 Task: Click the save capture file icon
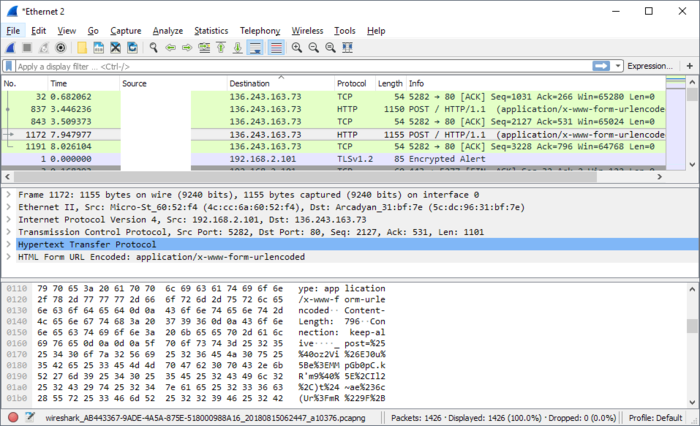pyautogui.click(x=99, y=47)
